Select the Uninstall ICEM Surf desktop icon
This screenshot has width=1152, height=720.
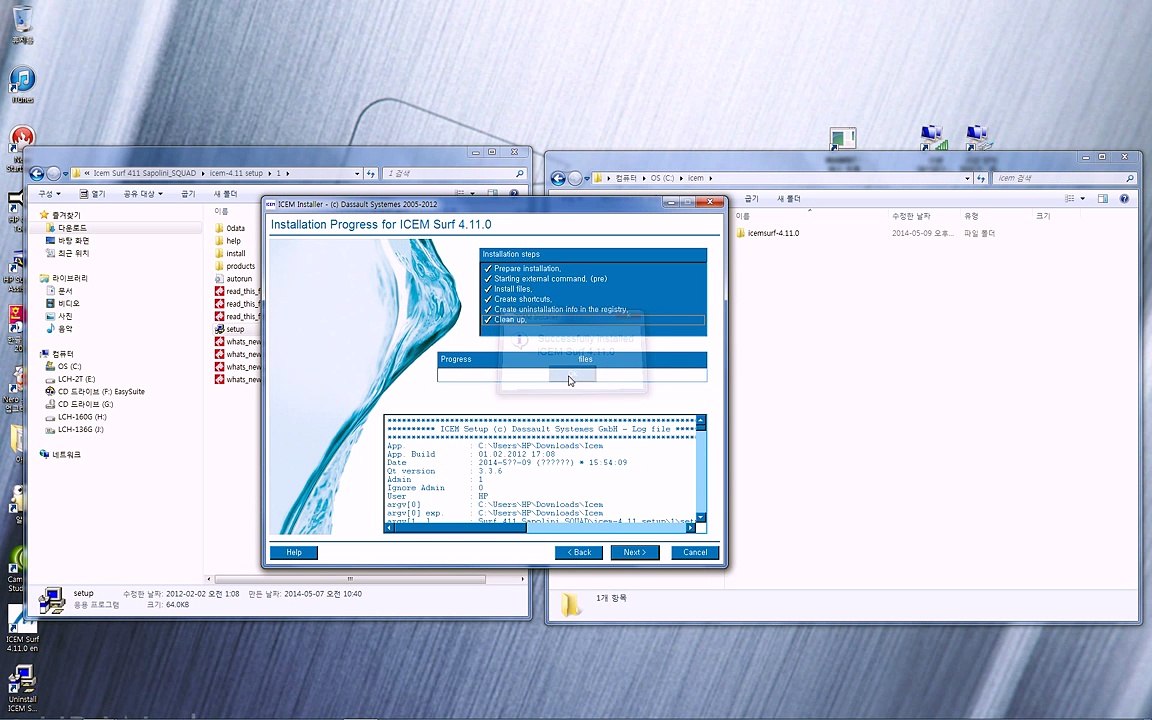pyautogui.click(x=22, y=688)
